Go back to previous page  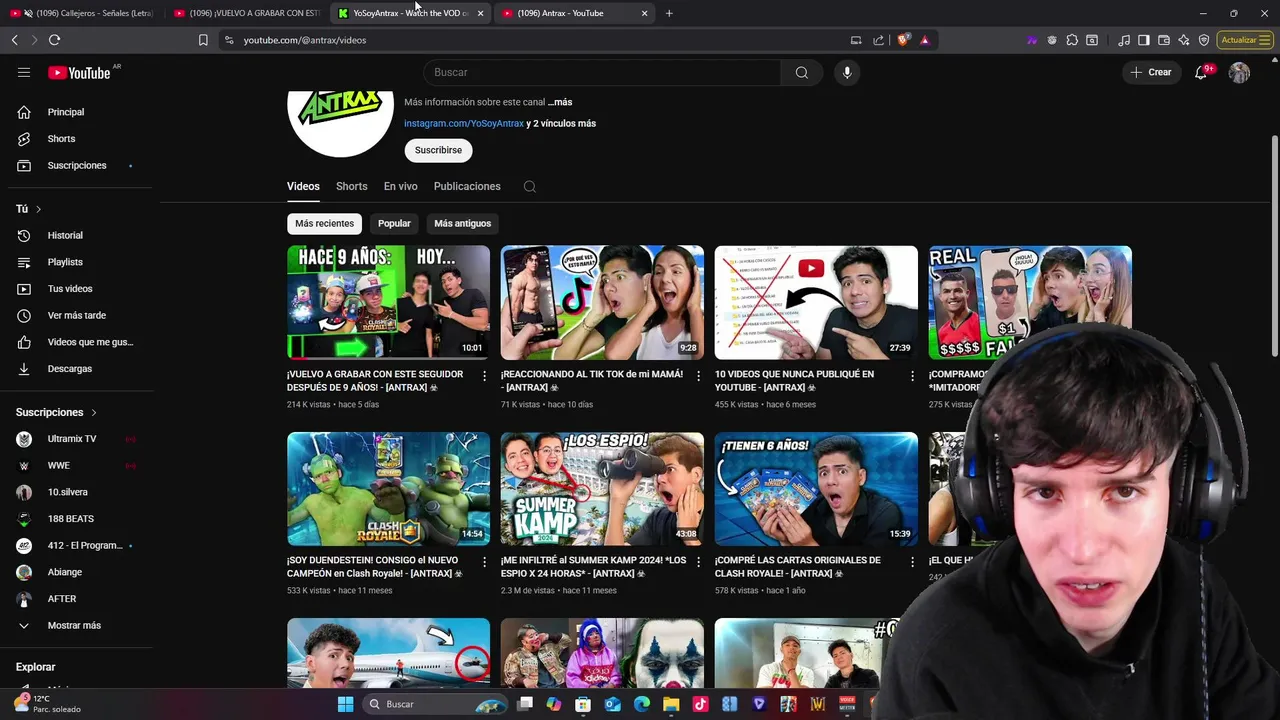(x=14, y=40)
